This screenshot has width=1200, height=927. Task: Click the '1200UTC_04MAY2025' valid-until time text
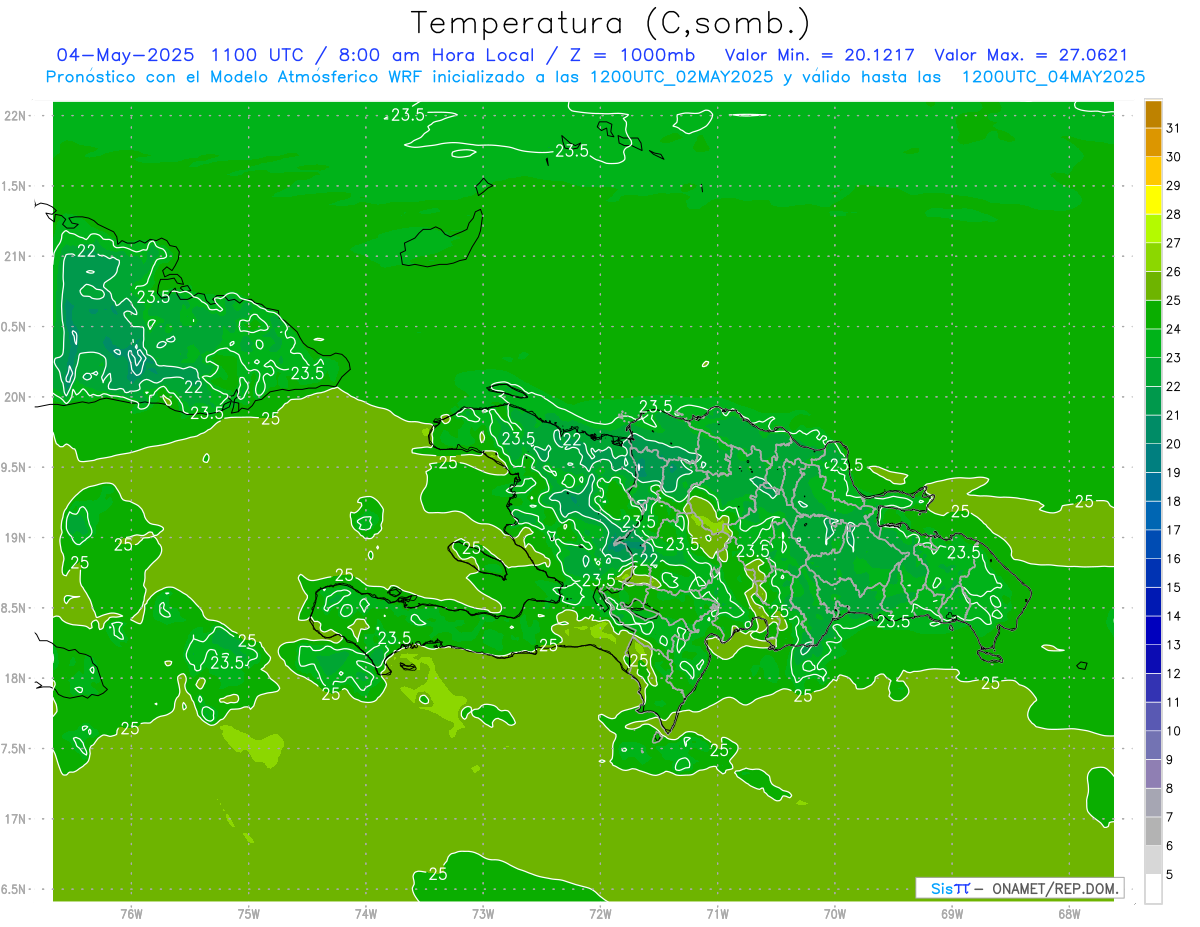pos(1053,76)
